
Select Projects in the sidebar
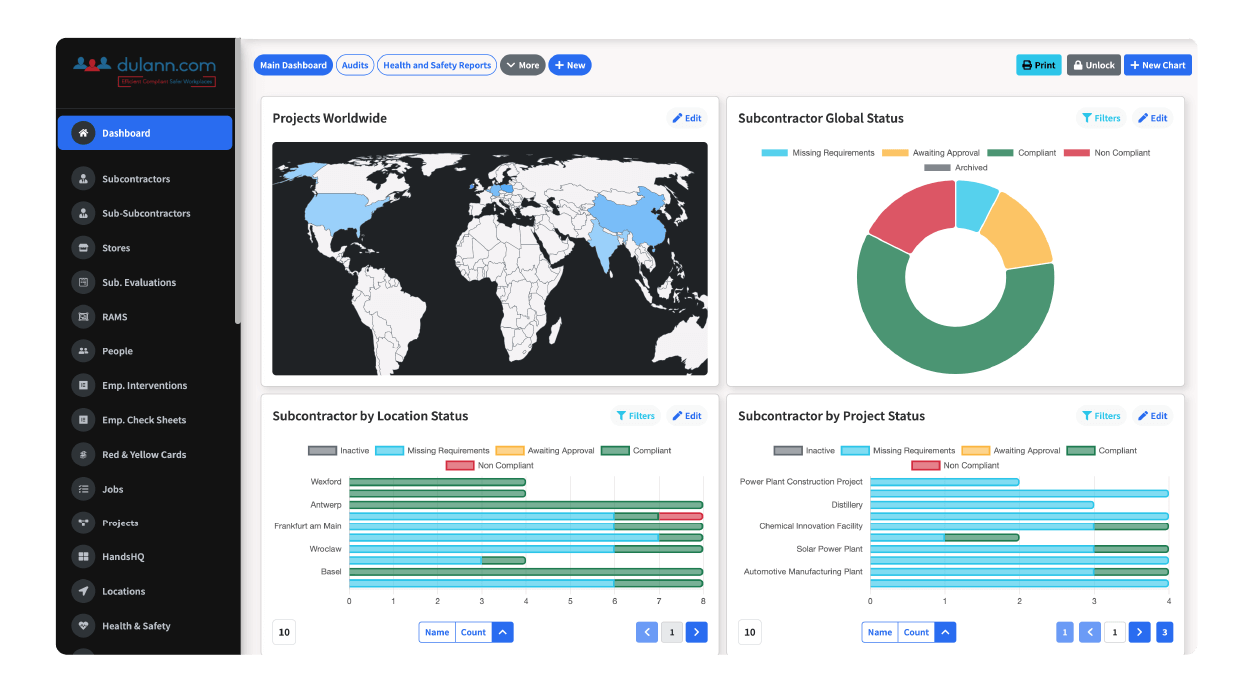tap(120, 523)
